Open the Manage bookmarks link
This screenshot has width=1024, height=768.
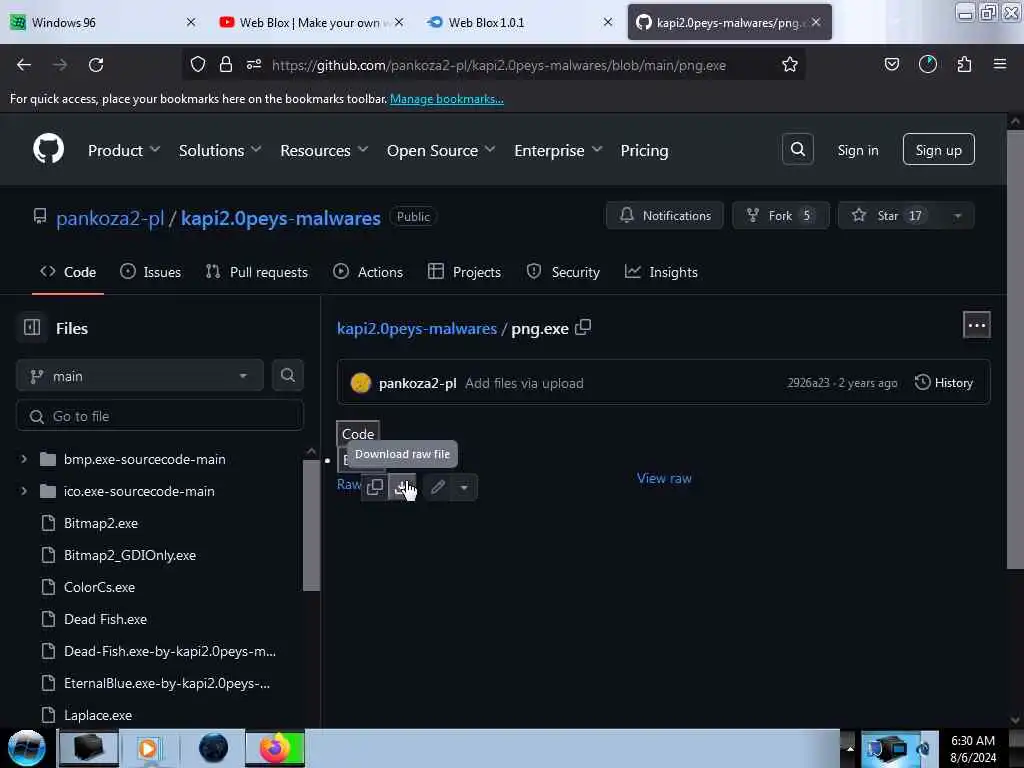(x=447, y=99)
